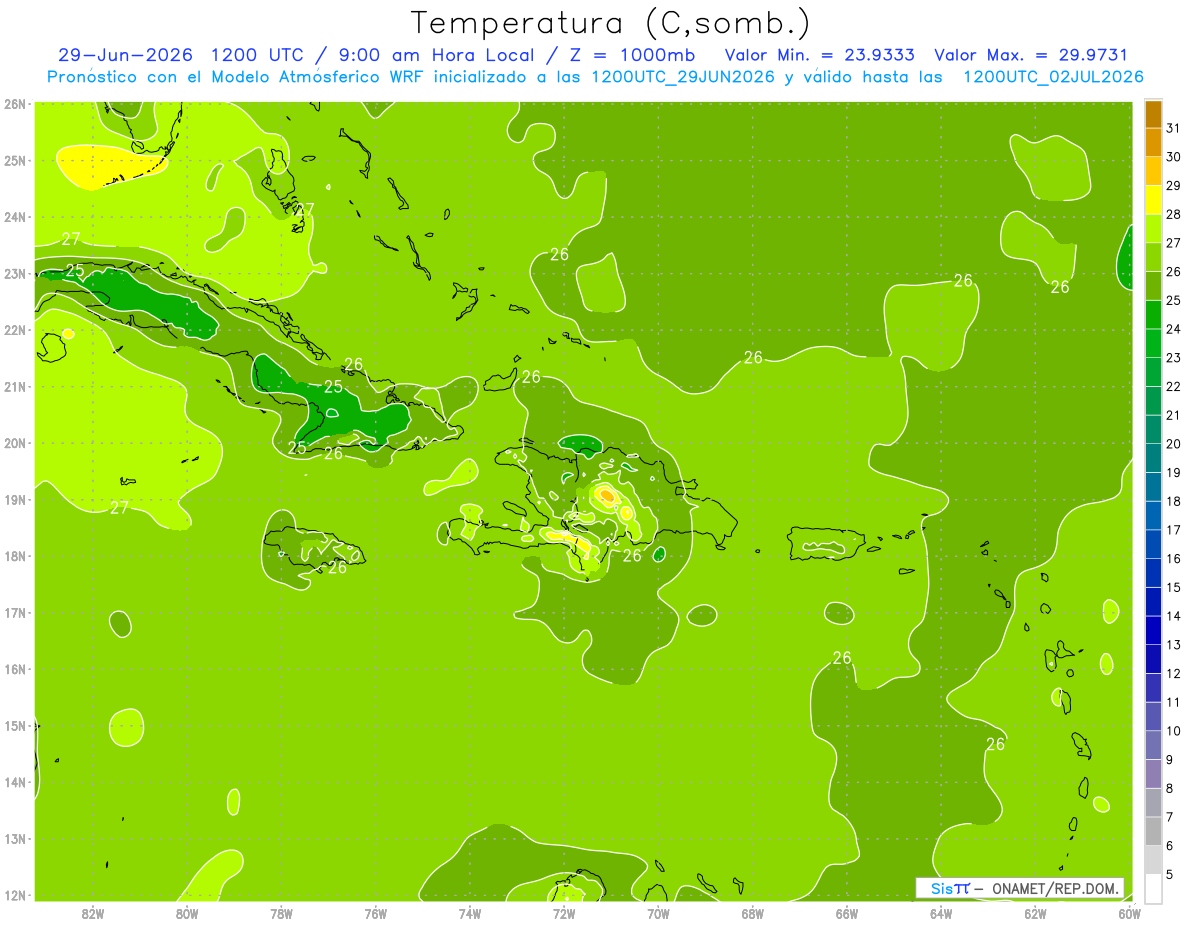Screen dimensions: 1200x927
Task: Click the 68W longitude axis label
Action: point(753,912)
